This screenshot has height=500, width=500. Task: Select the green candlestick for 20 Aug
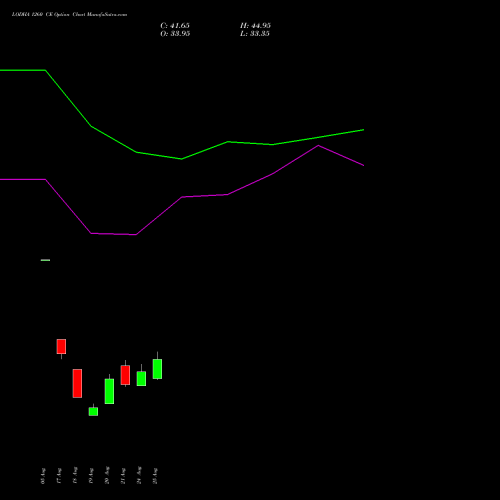[109, 391]
